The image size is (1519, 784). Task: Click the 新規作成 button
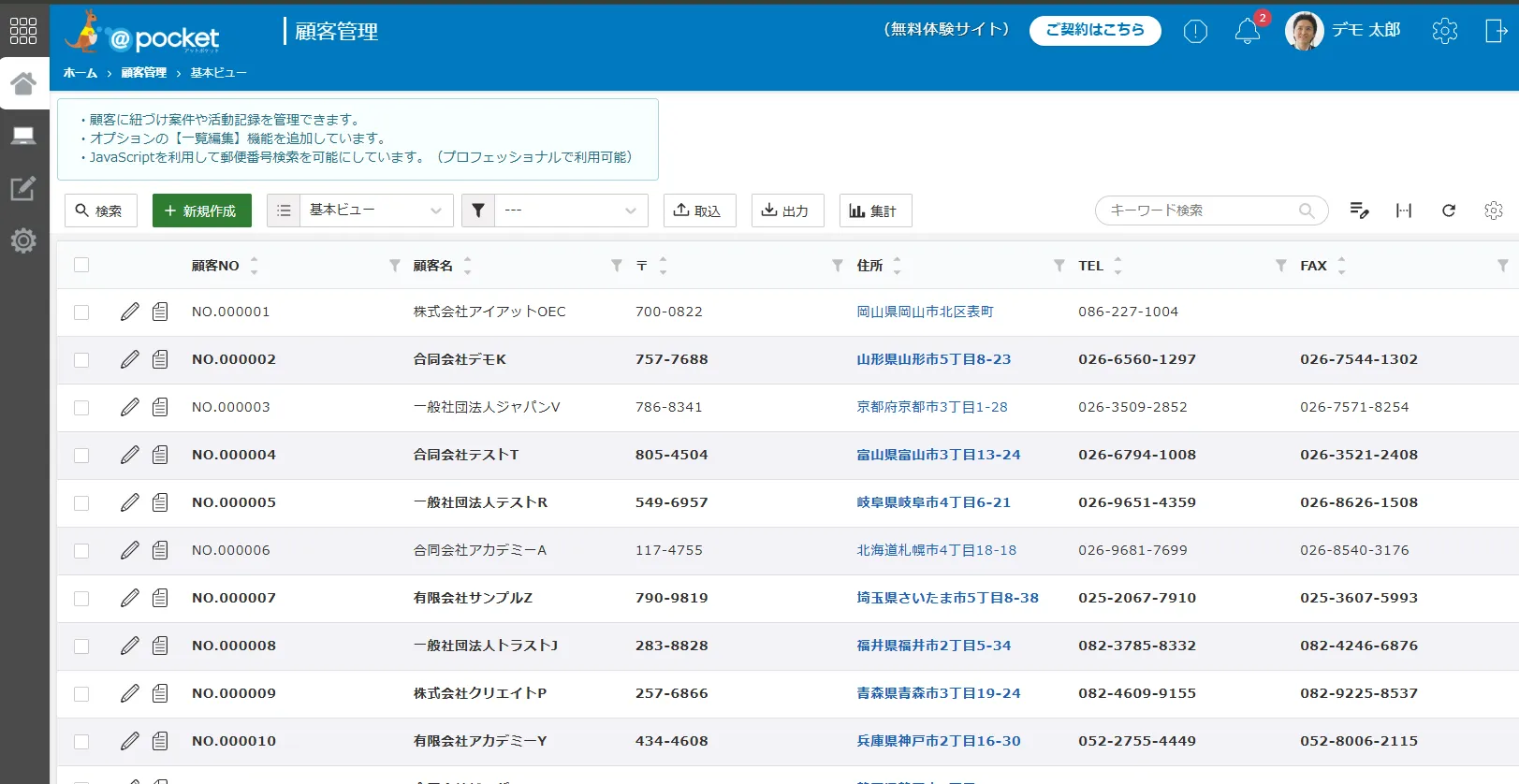click(202, 211)
